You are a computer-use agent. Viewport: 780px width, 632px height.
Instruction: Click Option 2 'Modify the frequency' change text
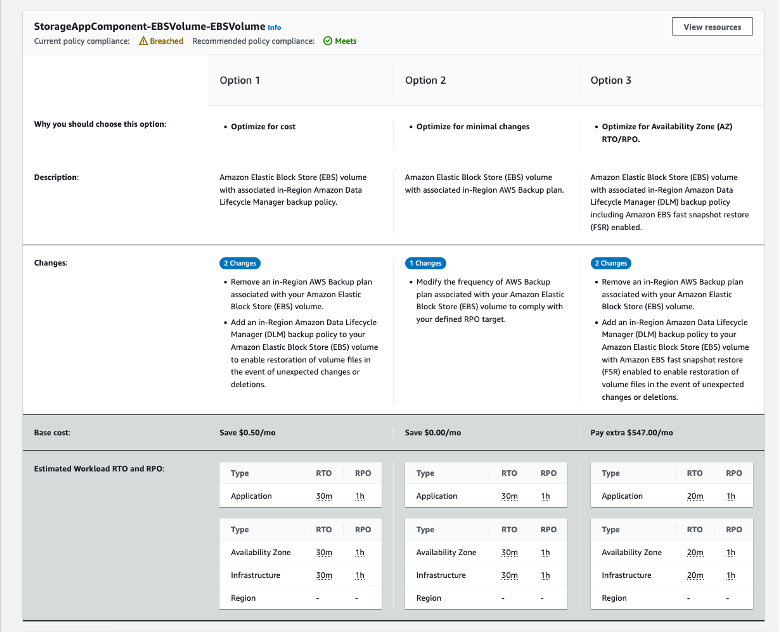(490, 301)
